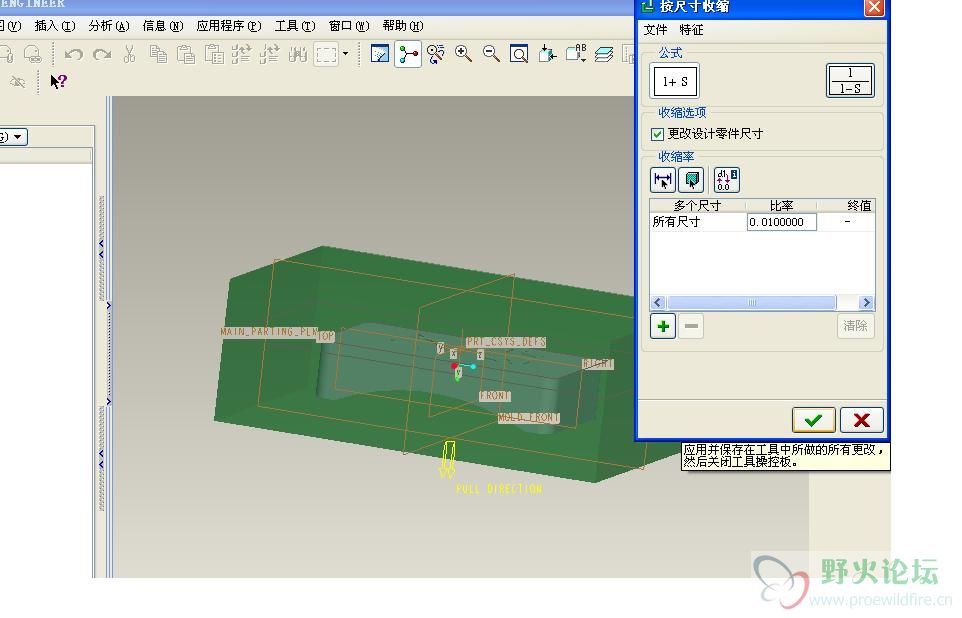Click the 比率 column header
The width and height of the screenshot is (962, 618).
781,206
